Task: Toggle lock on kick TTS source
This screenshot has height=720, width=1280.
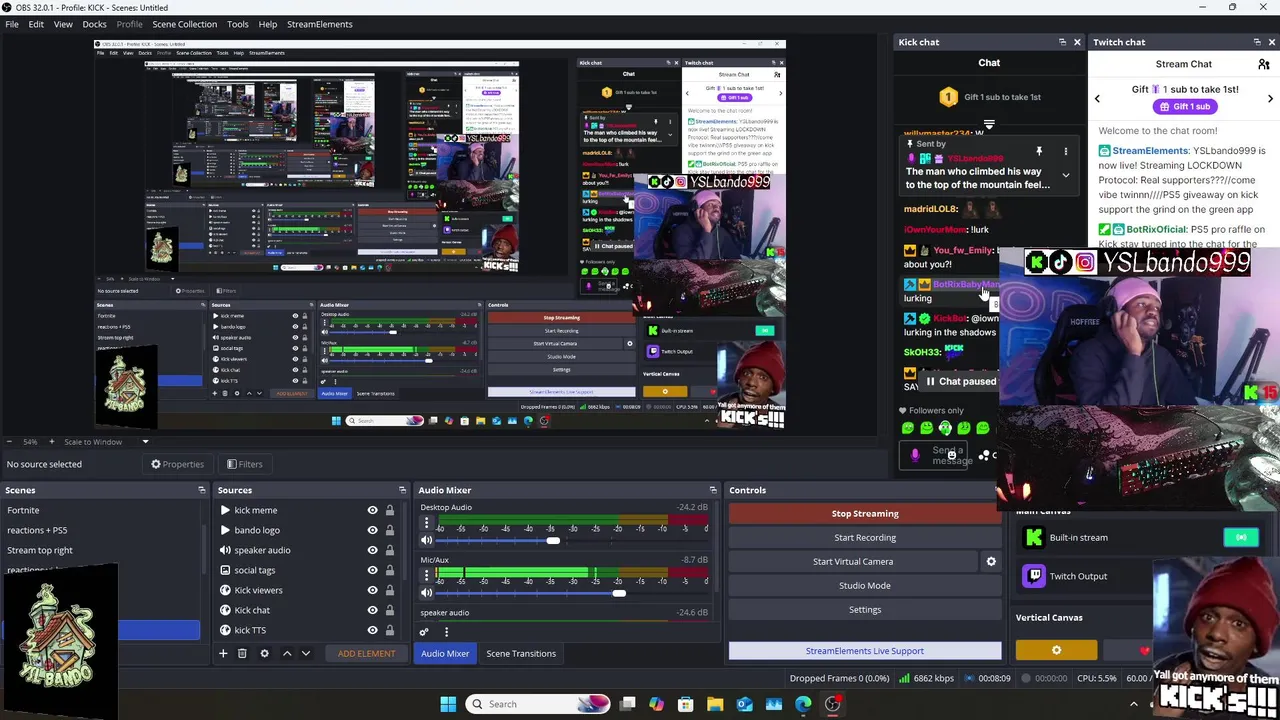Action: click(x=390, y=630)
